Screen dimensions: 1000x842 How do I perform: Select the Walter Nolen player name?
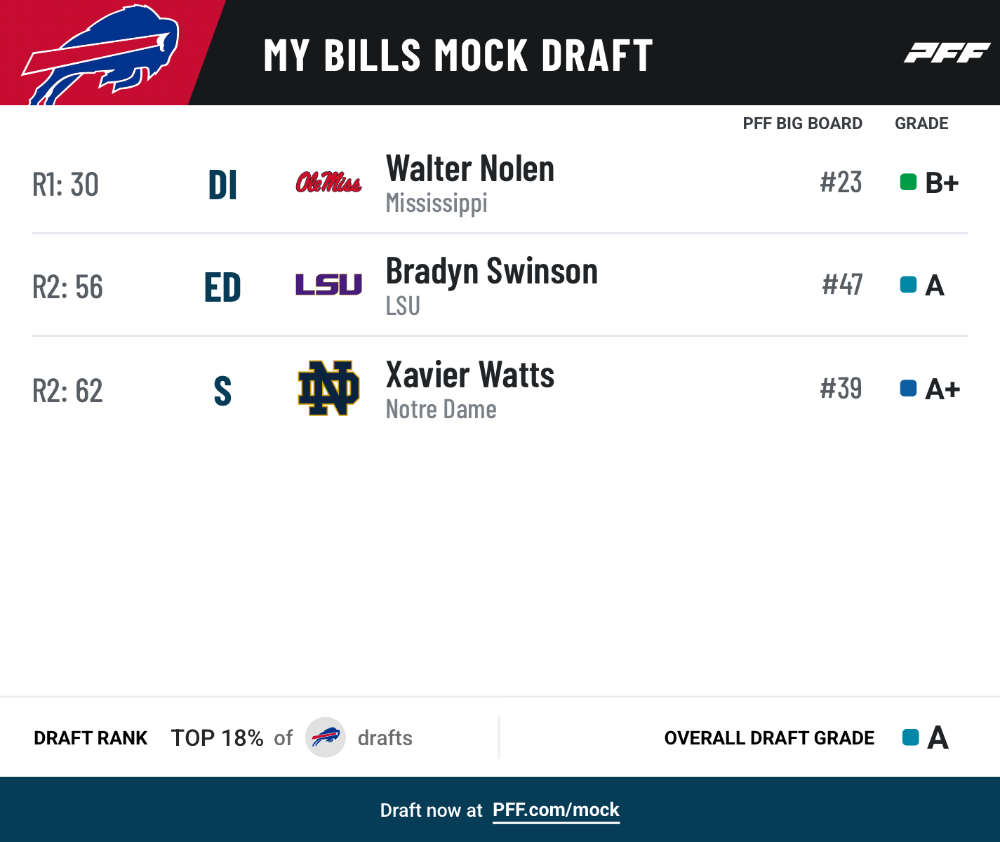[x=470, y=169]
